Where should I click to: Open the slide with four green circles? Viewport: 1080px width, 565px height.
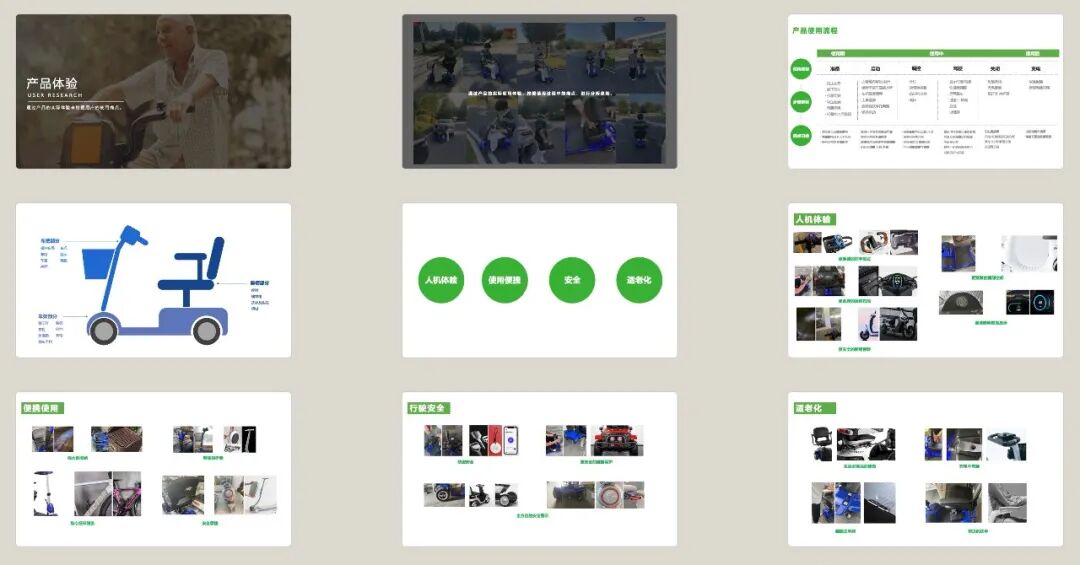(x=539, y=280)
